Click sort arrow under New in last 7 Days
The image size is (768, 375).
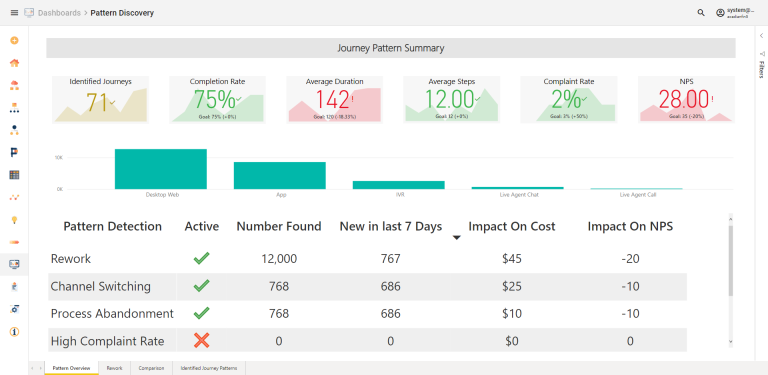click(456, 238)
